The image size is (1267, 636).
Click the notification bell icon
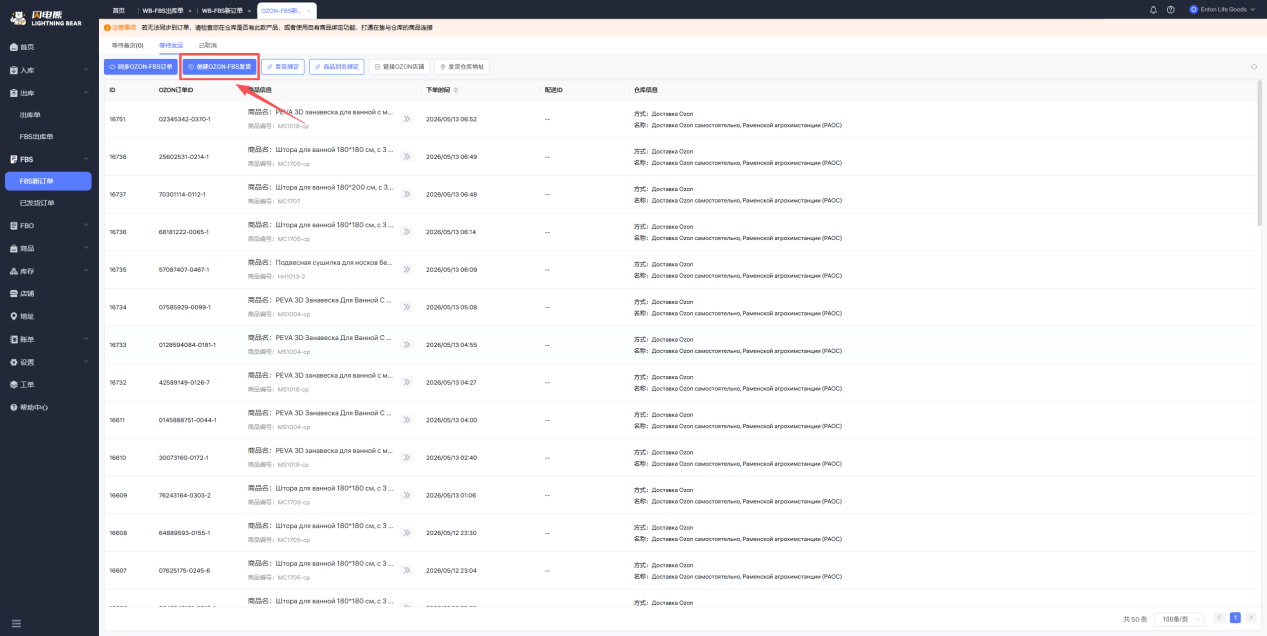(x=1153, y=9)
